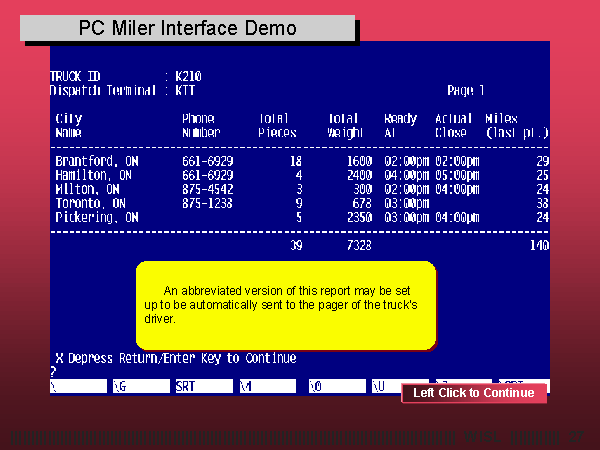Viewport: 600px width, 450px height.
Task: Click Brantford's total pieces value 18
Action: click(296, 161)
